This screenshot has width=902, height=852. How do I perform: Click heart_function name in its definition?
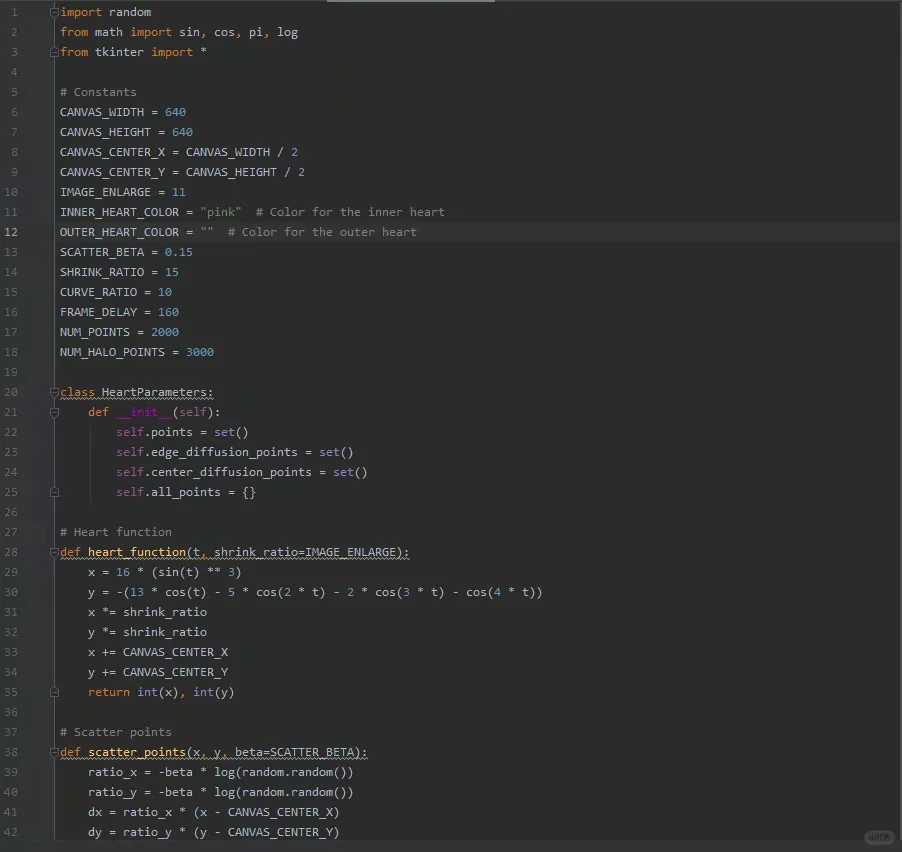click(x=137, y=552)
